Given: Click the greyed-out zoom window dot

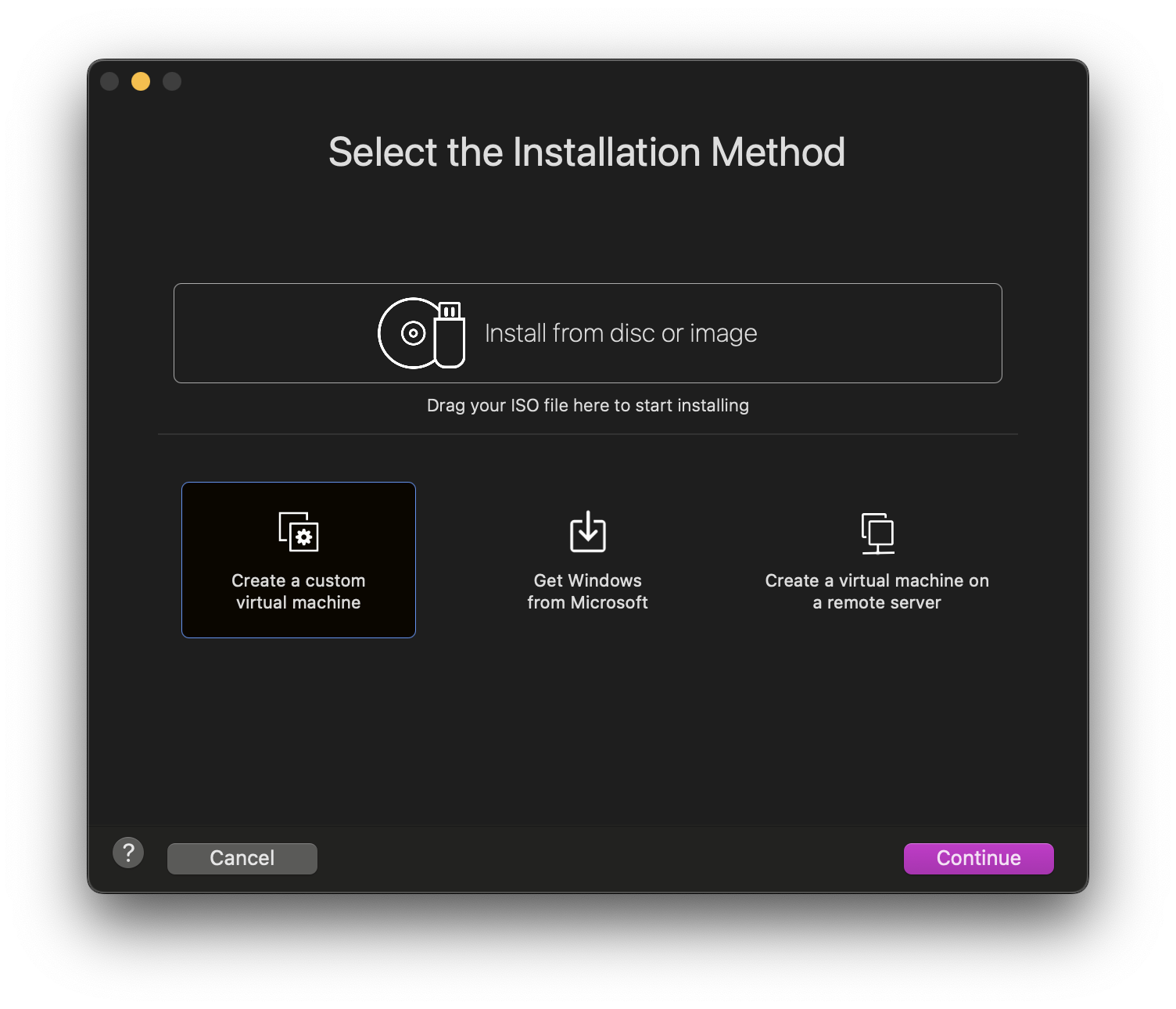Looking at the screenshot, I should 172,81.
